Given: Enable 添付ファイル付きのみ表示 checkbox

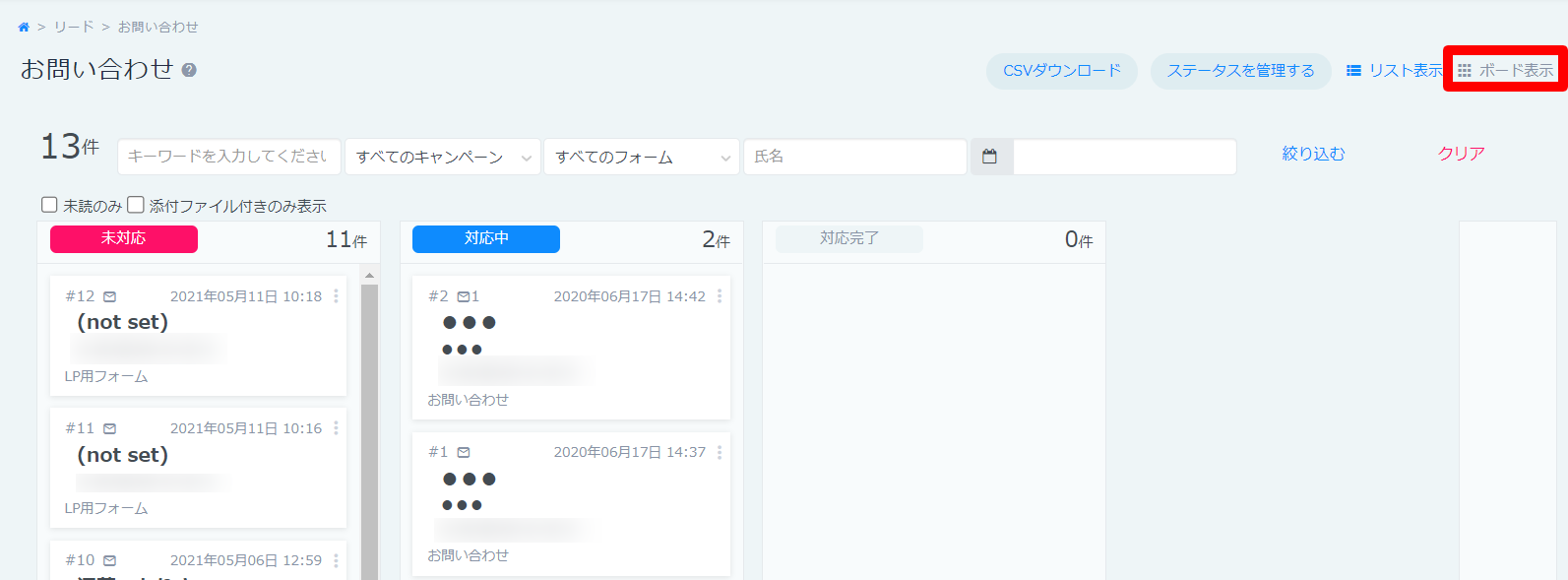Looking at the screenshot, I should (136, 205).
